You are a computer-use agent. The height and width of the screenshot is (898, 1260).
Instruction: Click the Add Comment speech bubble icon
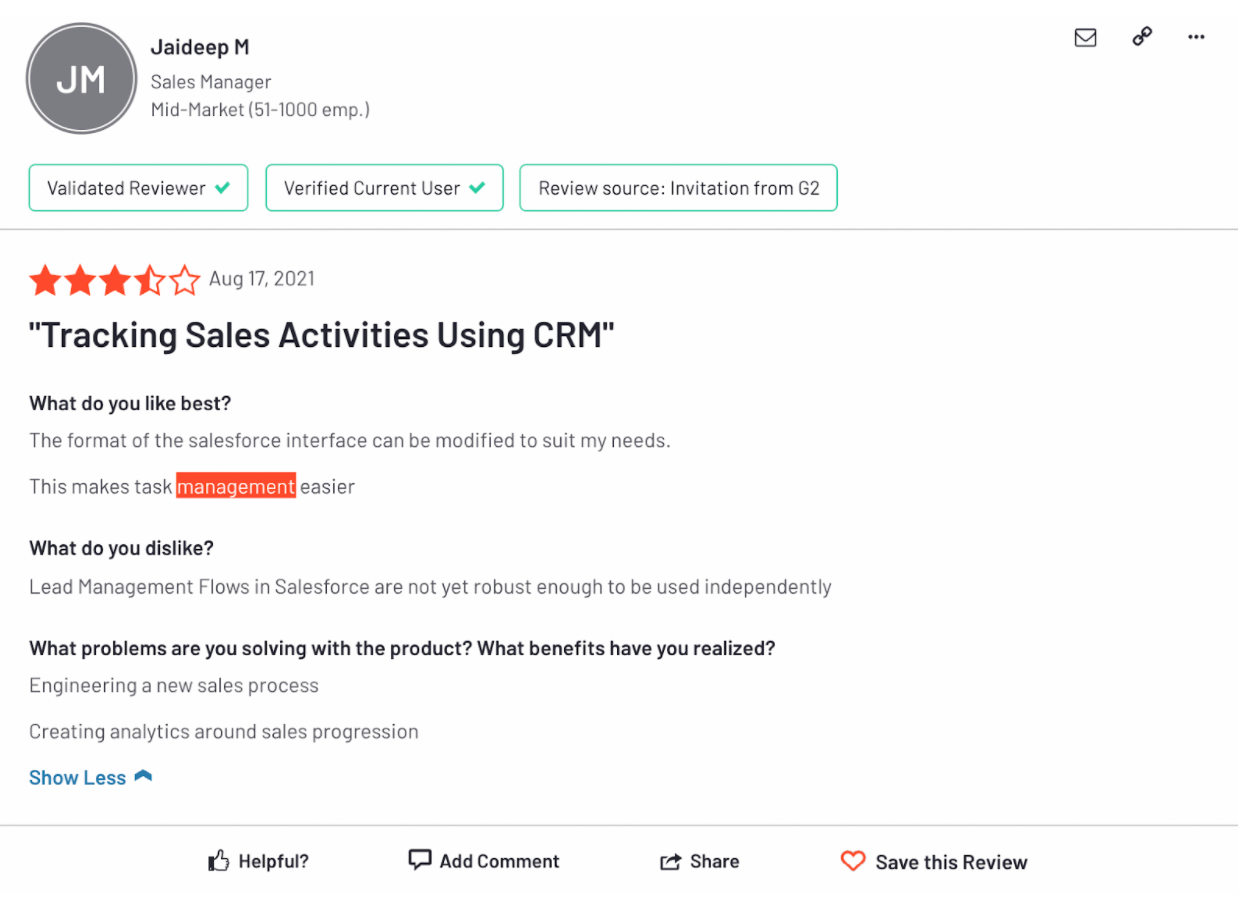pyautogui.click(x=420, y=860)
